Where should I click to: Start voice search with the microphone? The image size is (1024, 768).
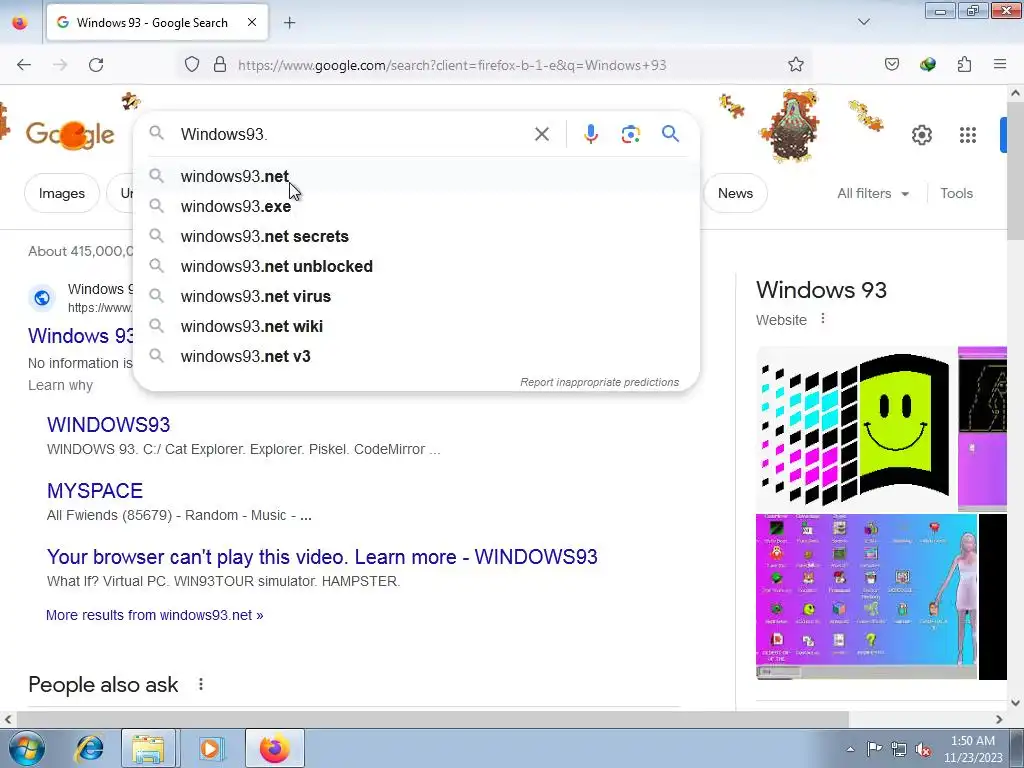click(590, 135)
